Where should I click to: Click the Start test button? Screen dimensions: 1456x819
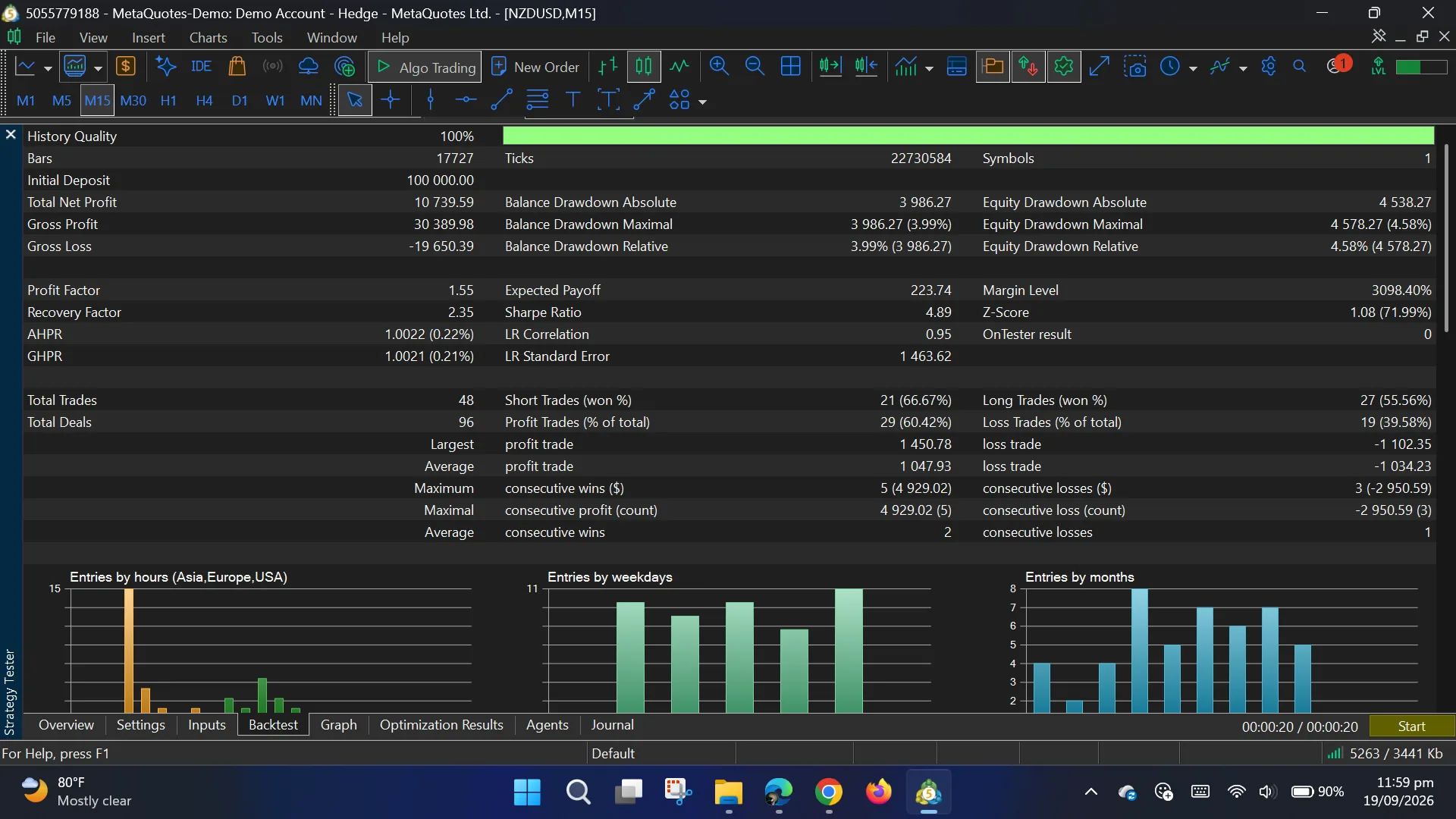(x=1412, y=726)
